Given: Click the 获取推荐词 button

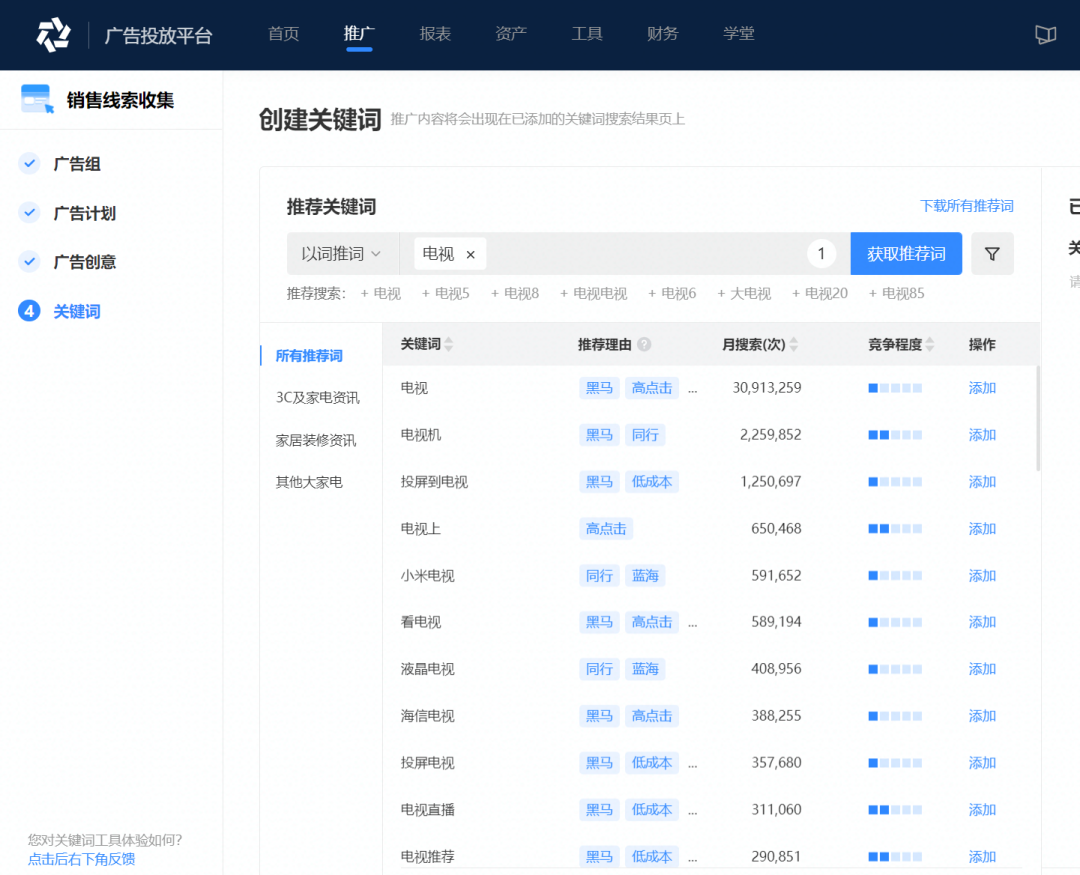Looking at the screenshot, I should [906, 254].
